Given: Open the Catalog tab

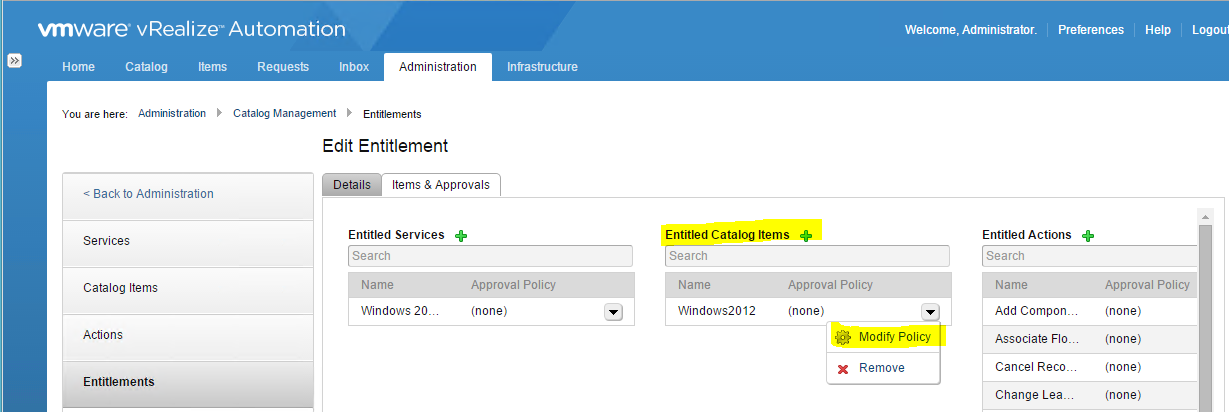Looking at the screenshot, I should pos(146,67).
